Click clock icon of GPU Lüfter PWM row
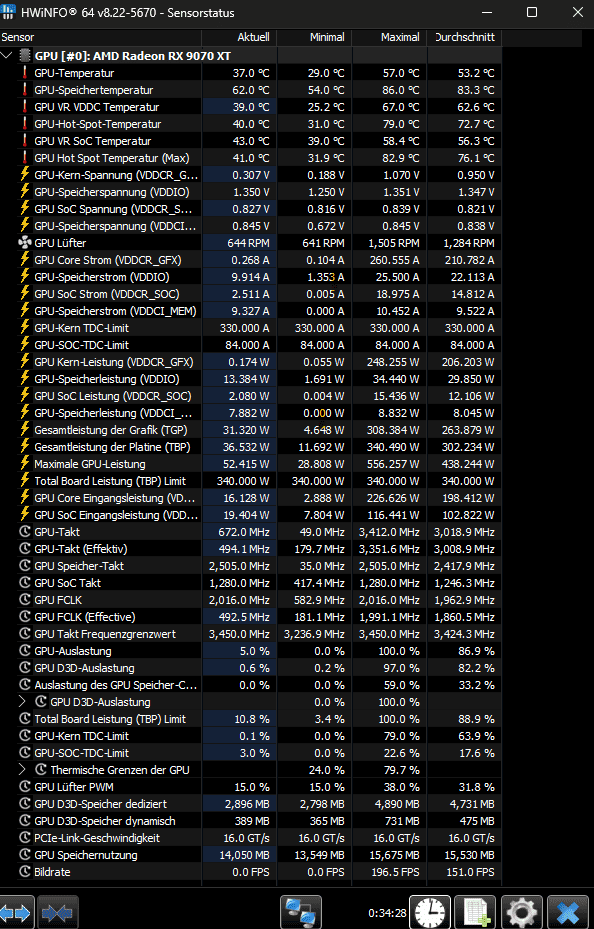The width and height of the screenshot is (594, 929). pos(25,787)
